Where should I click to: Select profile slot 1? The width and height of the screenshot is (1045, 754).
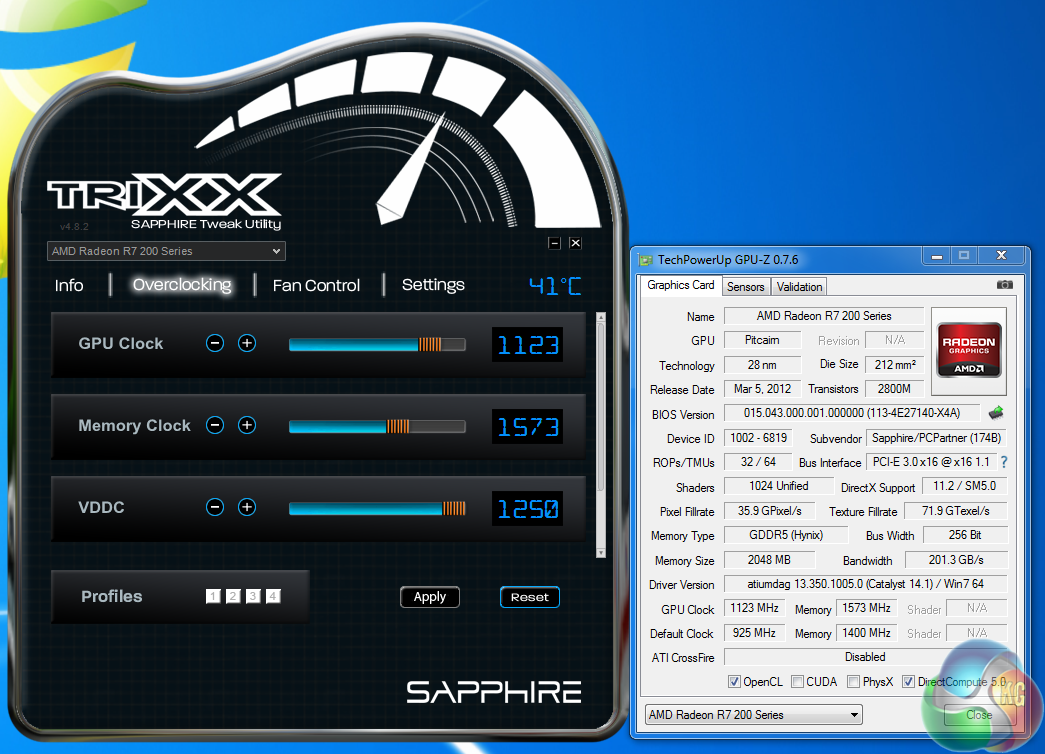[x=213, y=596]
